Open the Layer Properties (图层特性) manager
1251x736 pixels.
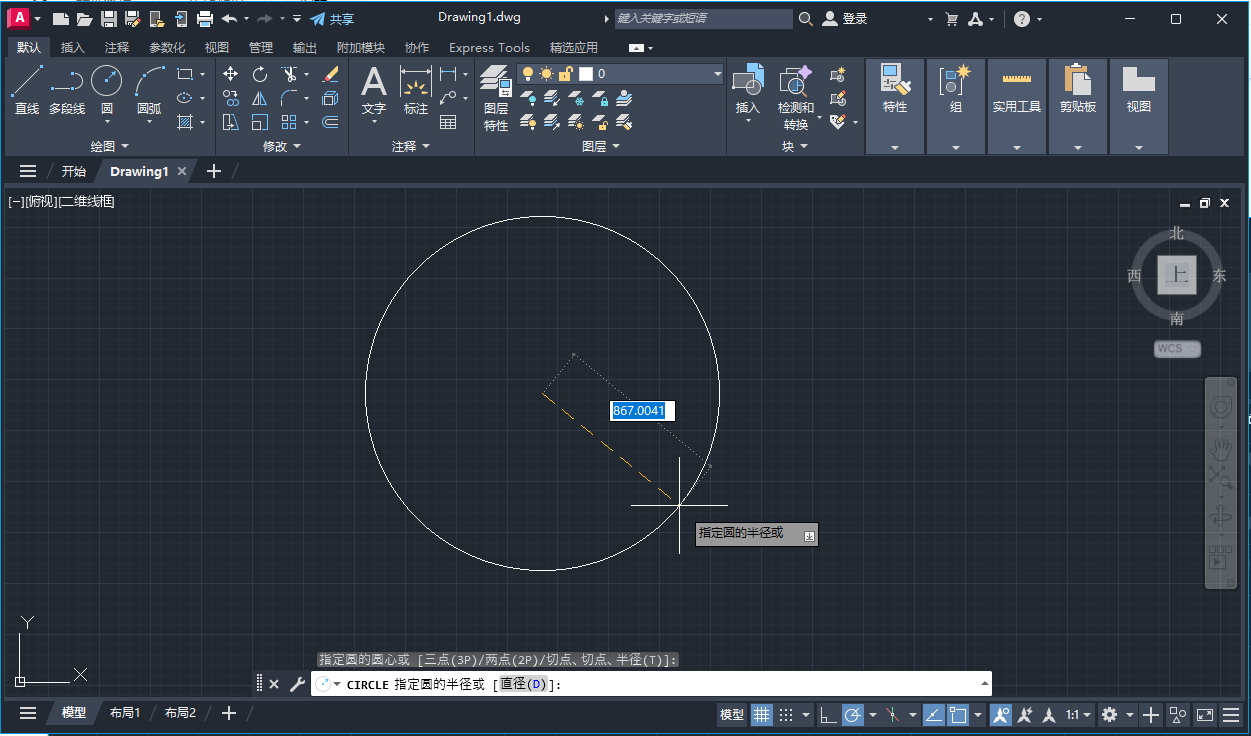495,95
